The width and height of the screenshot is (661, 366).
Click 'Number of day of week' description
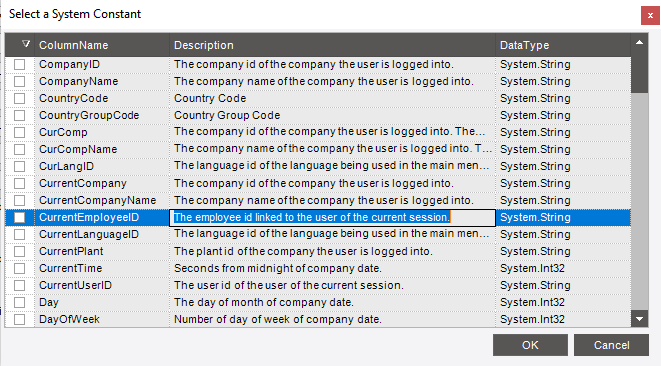332,319
